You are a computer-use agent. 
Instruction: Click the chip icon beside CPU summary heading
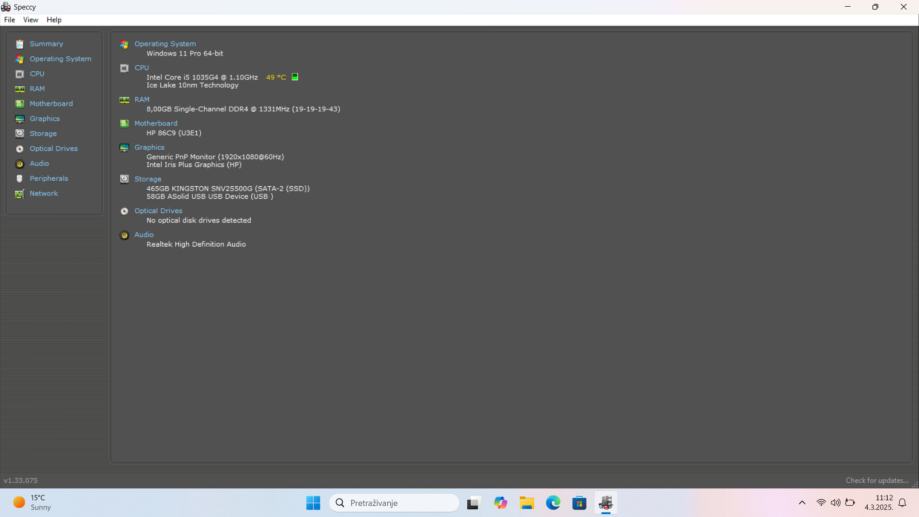click(x=124, y=68)
